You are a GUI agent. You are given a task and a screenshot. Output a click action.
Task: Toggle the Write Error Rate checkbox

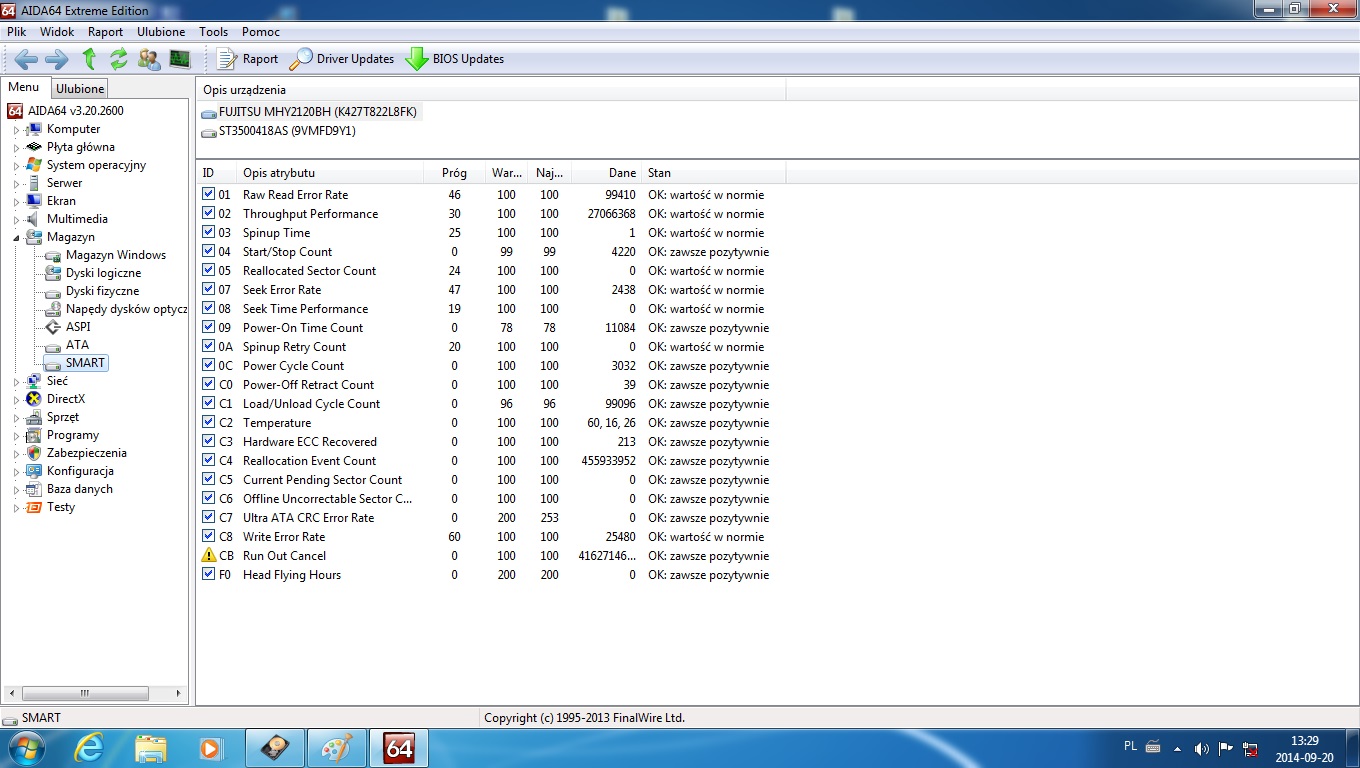click(209, 536)
